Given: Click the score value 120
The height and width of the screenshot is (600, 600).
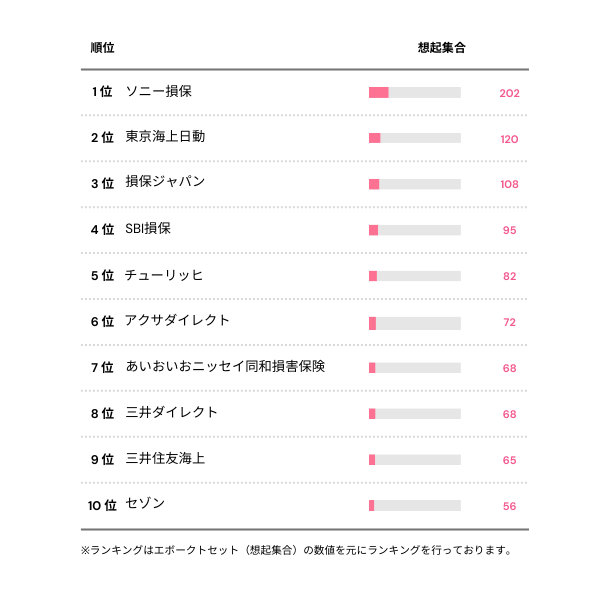Looking at the screenshot, I should [x=509, y=139].
